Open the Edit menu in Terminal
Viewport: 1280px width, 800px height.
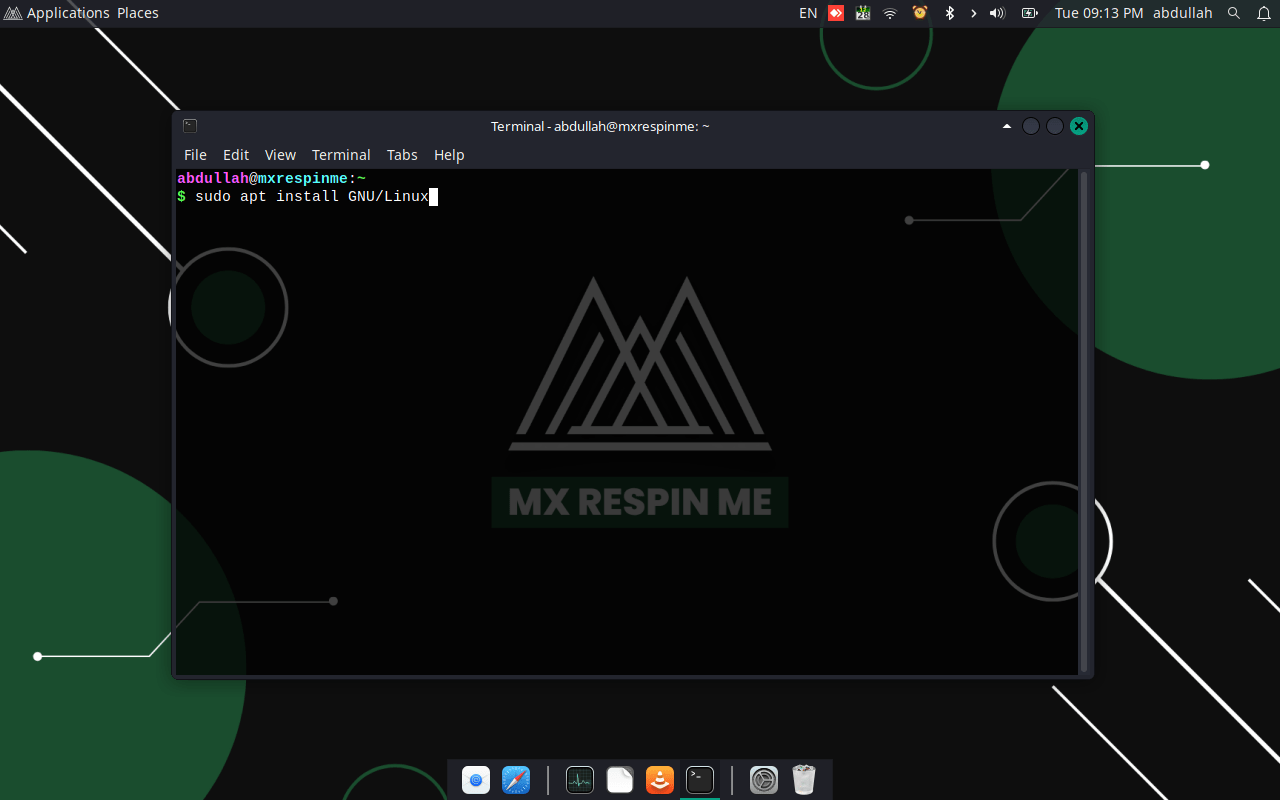[x=236, y=155]
